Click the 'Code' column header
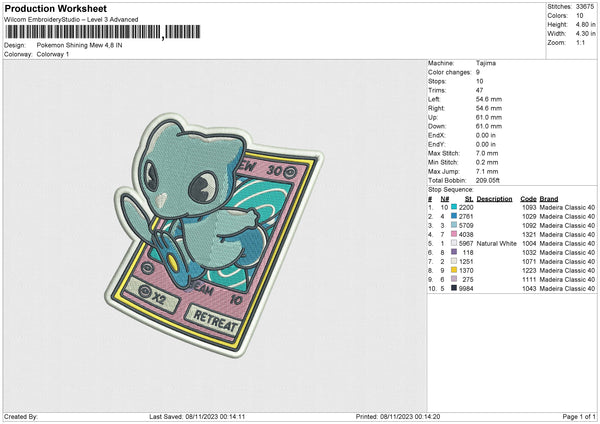Viewport: 600px width, 424px height. click(x=528, y=198)
